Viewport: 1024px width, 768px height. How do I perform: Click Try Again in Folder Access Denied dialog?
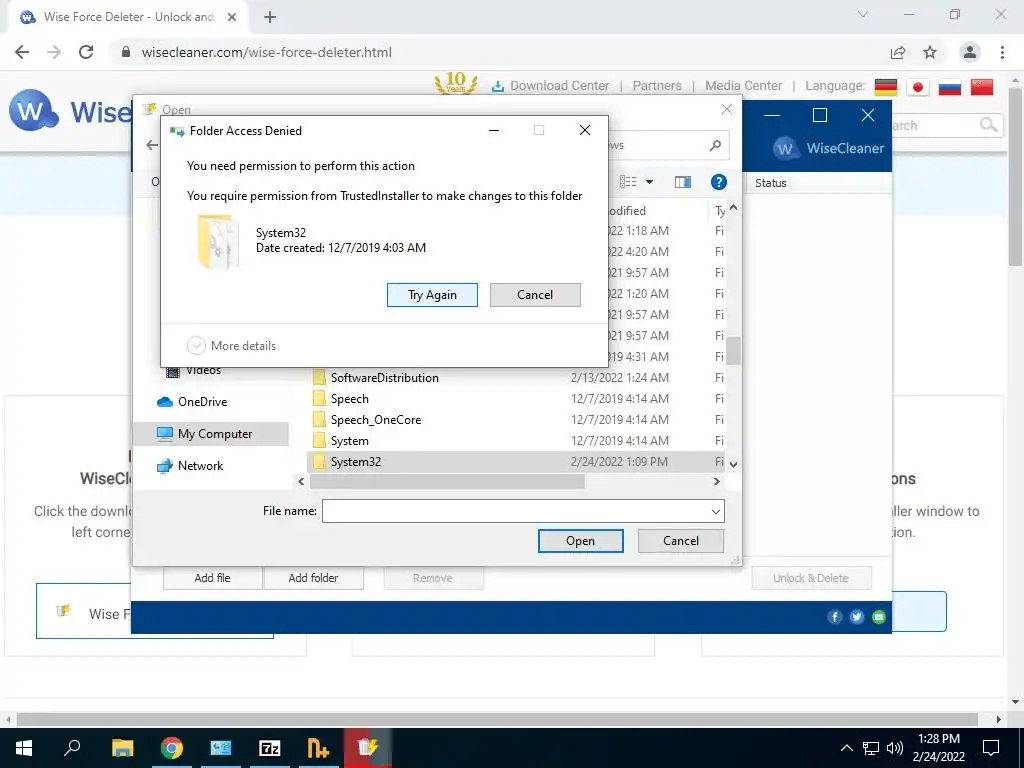(432, 295)
